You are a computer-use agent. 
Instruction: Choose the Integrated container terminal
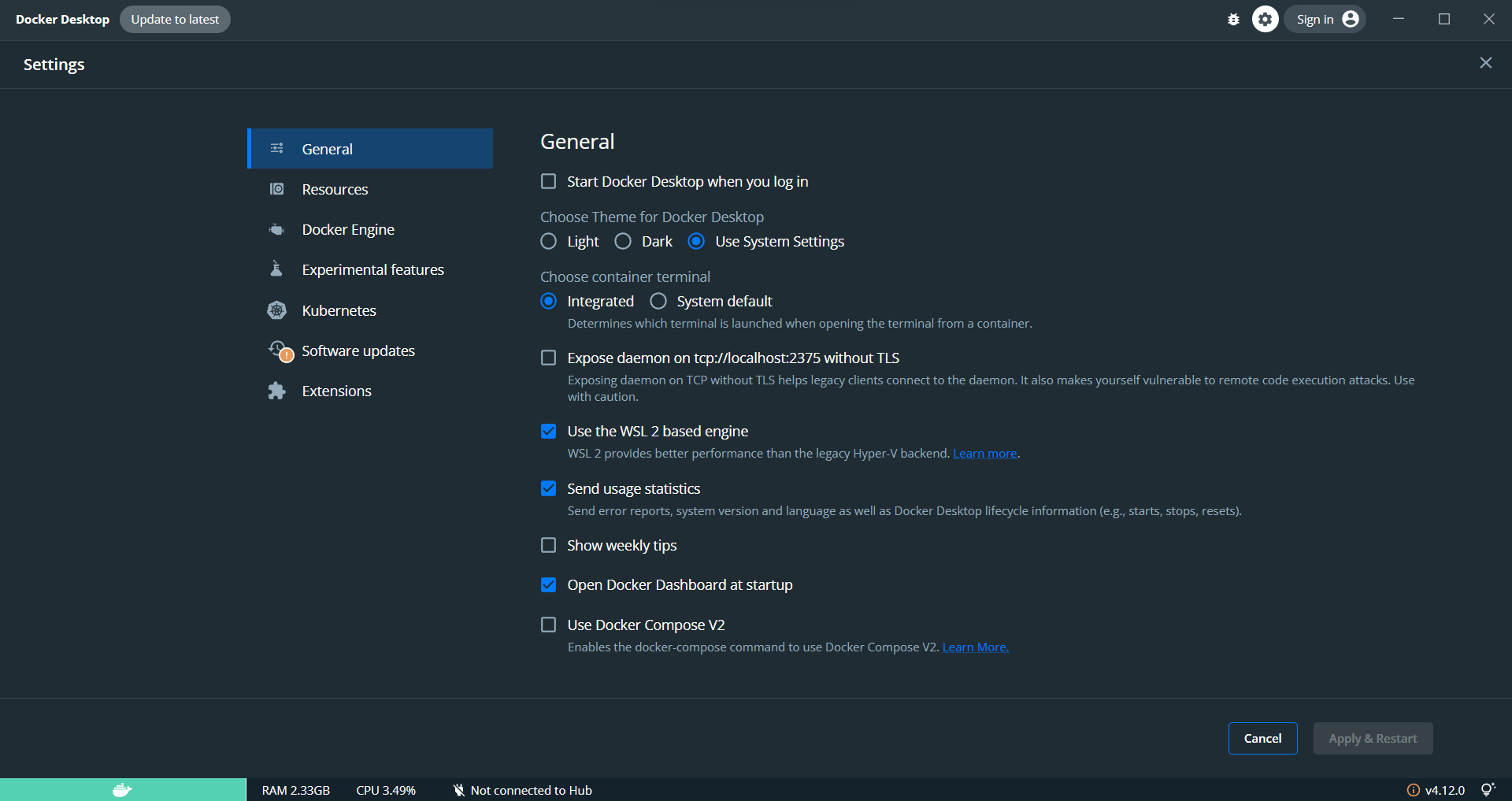[549, 301]
